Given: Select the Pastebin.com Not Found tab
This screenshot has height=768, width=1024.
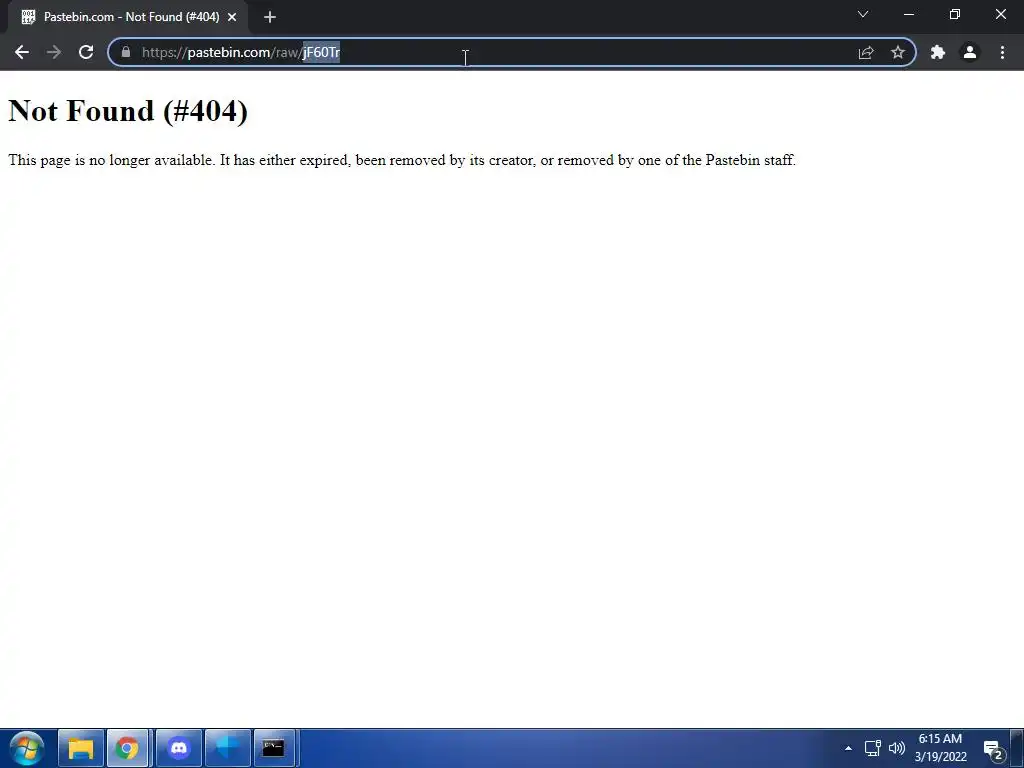Looking at the screenshot, I should click(x=128, y=17).
